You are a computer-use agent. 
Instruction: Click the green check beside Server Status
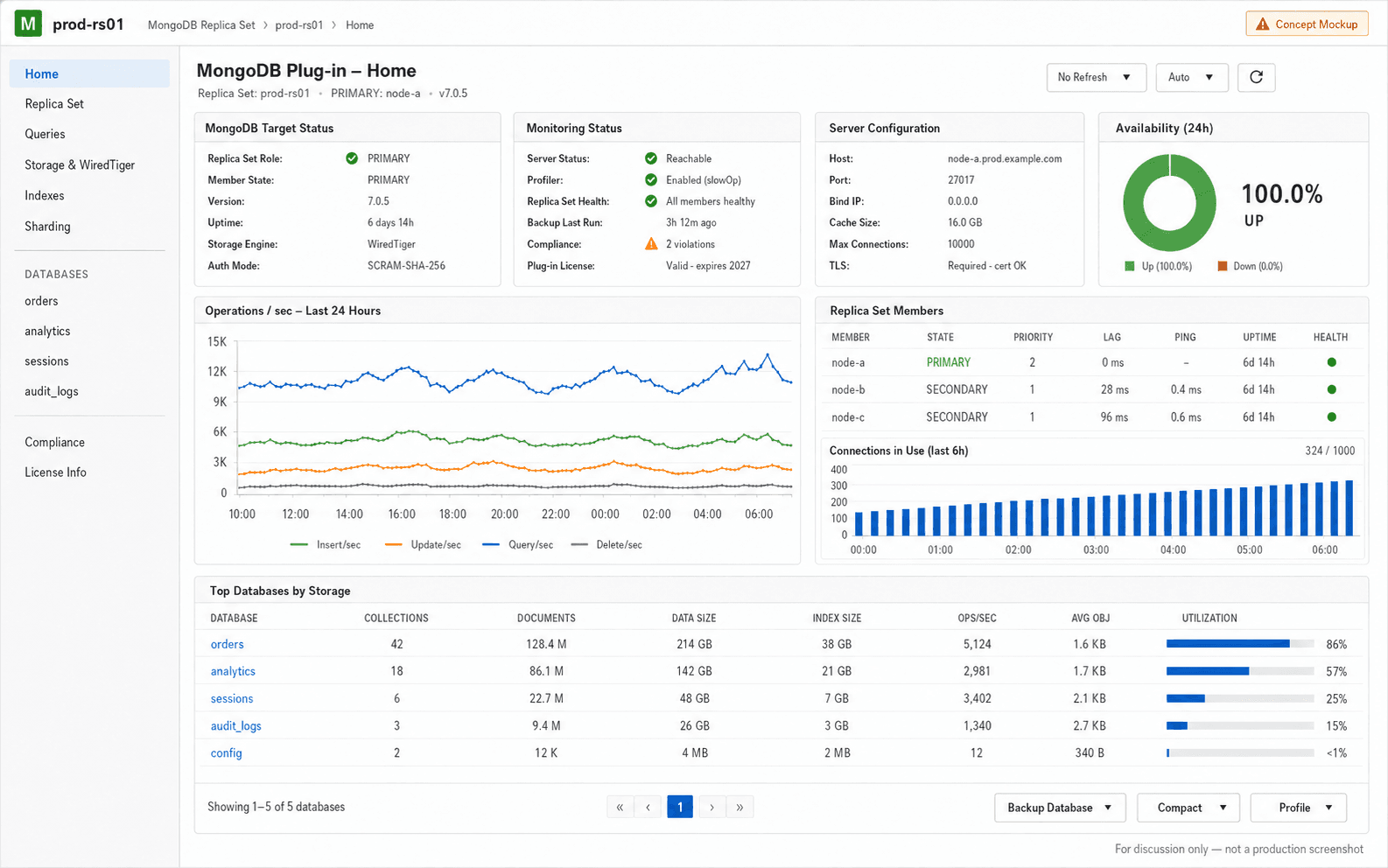pyautogui.click(x=651, y=158)
